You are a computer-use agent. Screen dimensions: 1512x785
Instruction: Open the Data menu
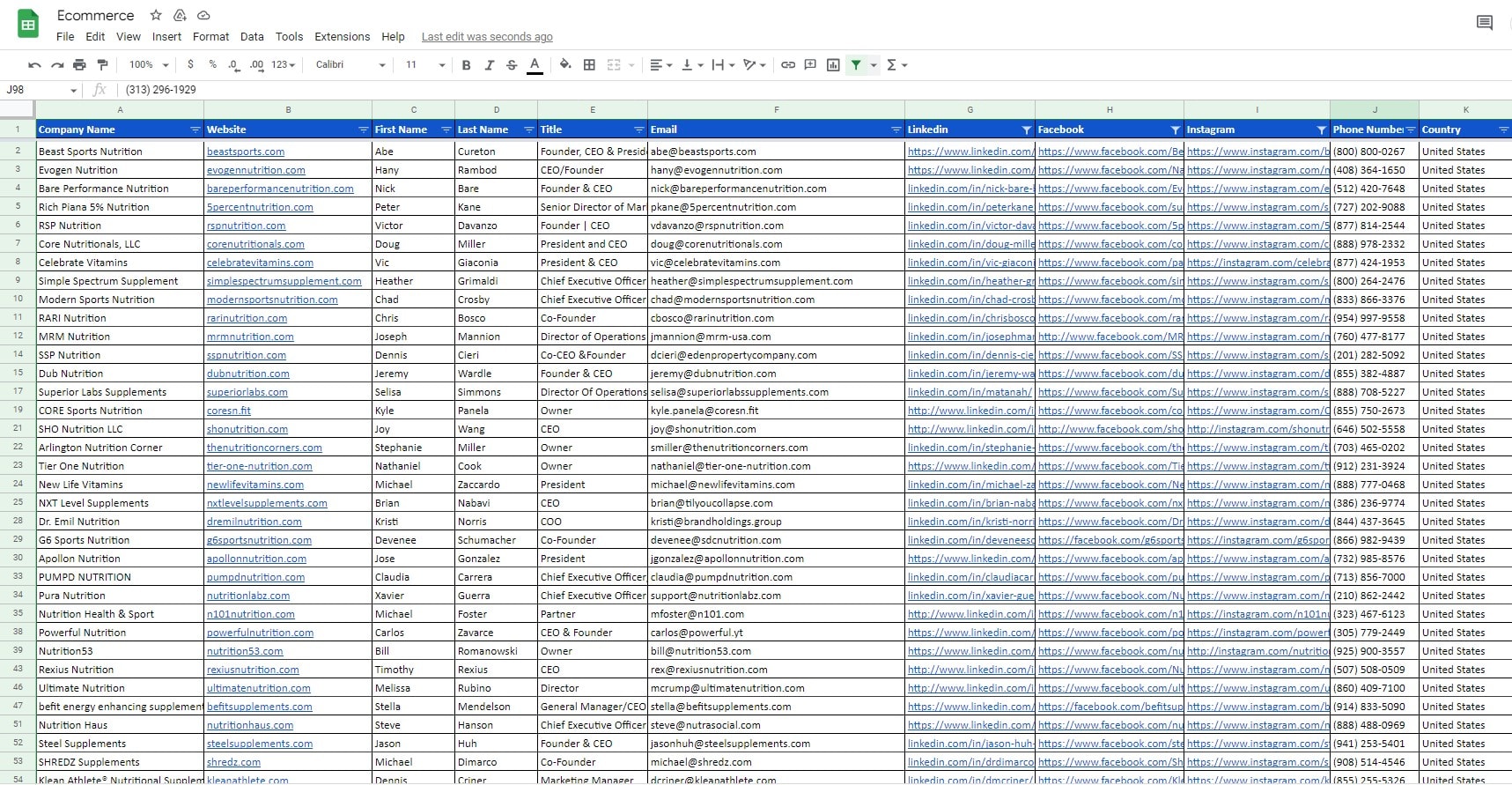pyautogui.click(x=252, y=36)
